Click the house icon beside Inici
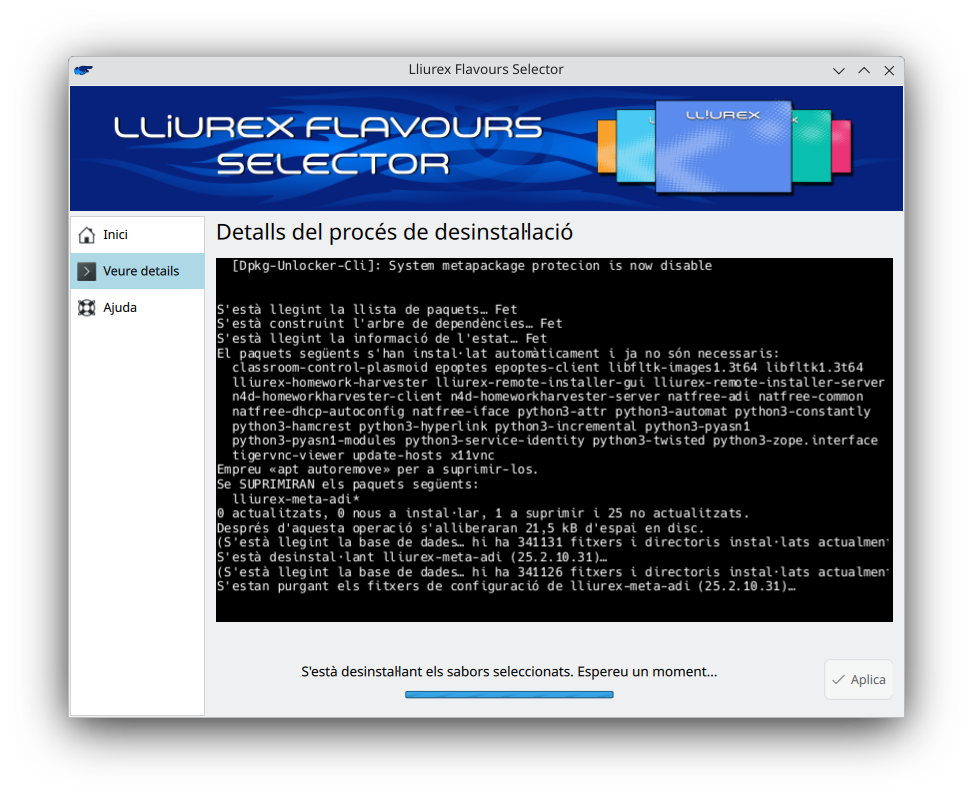 point(87,235)
